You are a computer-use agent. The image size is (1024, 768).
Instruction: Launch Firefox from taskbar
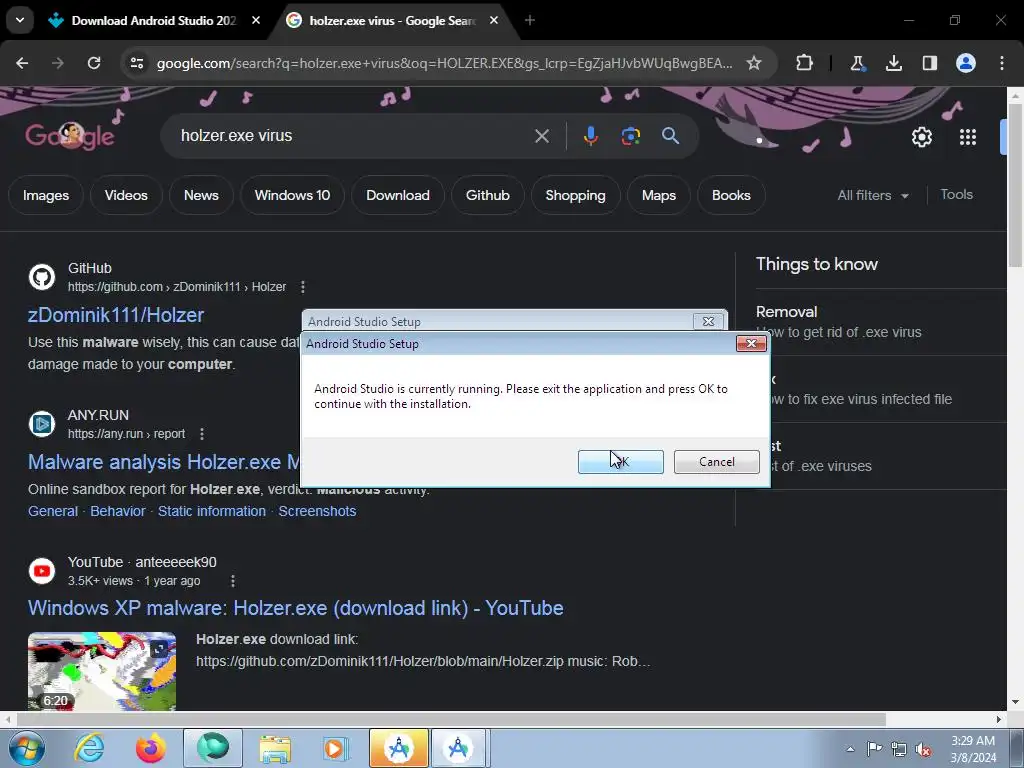point(151,748)
